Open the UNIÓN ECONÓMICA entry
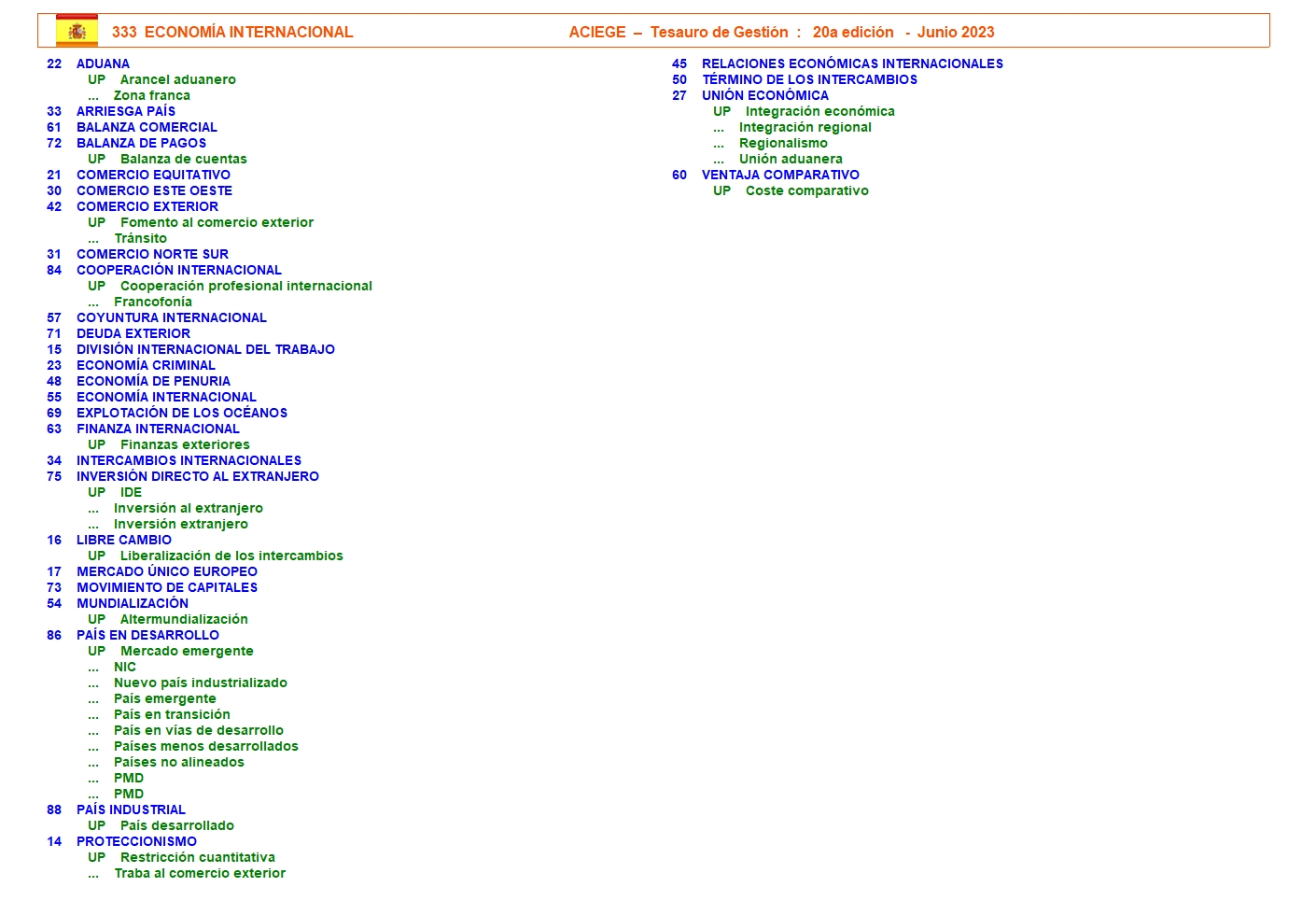This screenshot has height=915, width=1316. click(x=764, y=95)
